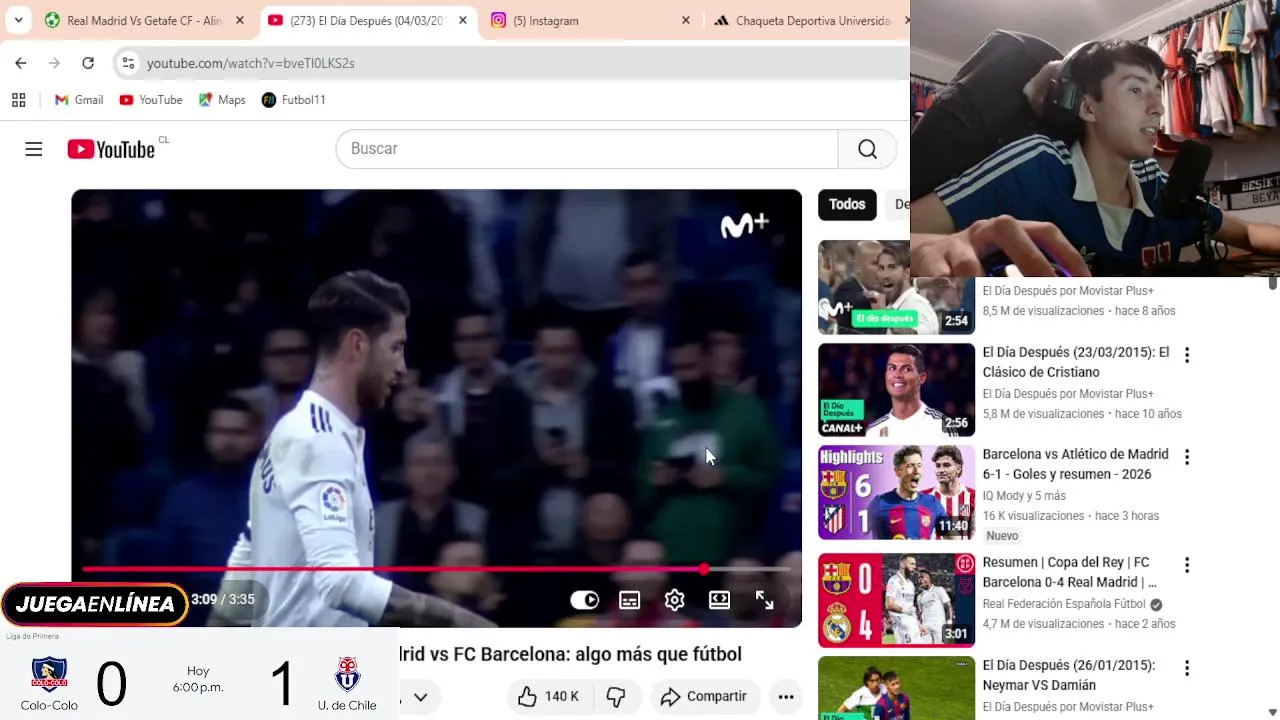The width and height of the screenshot is (1280, 720).
Task: Close the Real Madrid Vs Getafe tab
Action: pos(240,20)
